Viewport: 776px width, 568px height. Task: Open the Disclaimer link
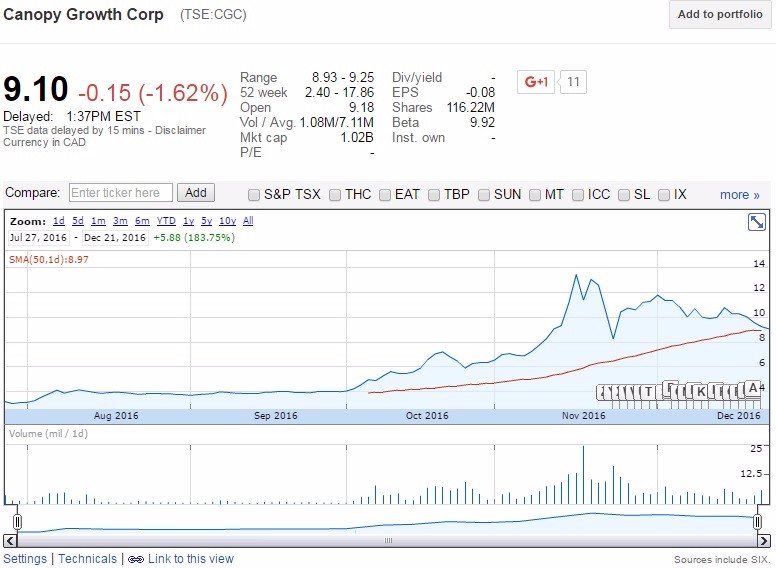180,131
